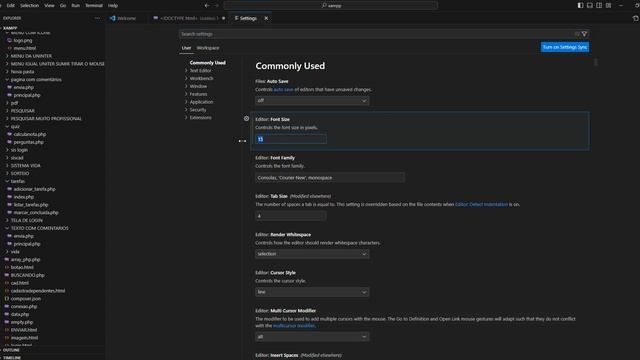Toggle the secondary sidebar layout icon
The image size is (640, 360).
pyautogui.click(x=599, y=5)
